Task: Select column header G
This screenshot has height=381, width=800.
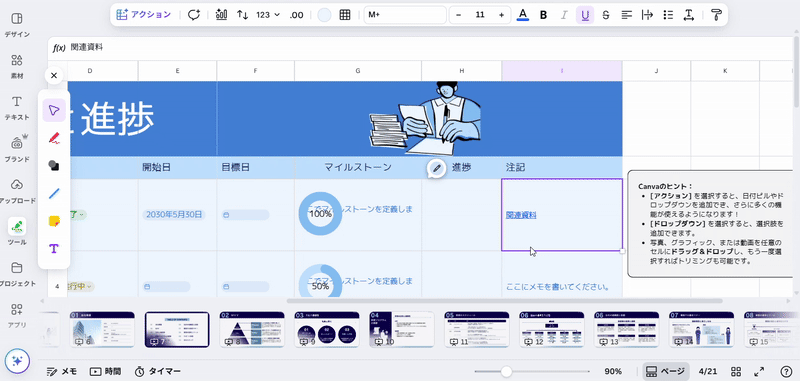Action: (358, 71)
